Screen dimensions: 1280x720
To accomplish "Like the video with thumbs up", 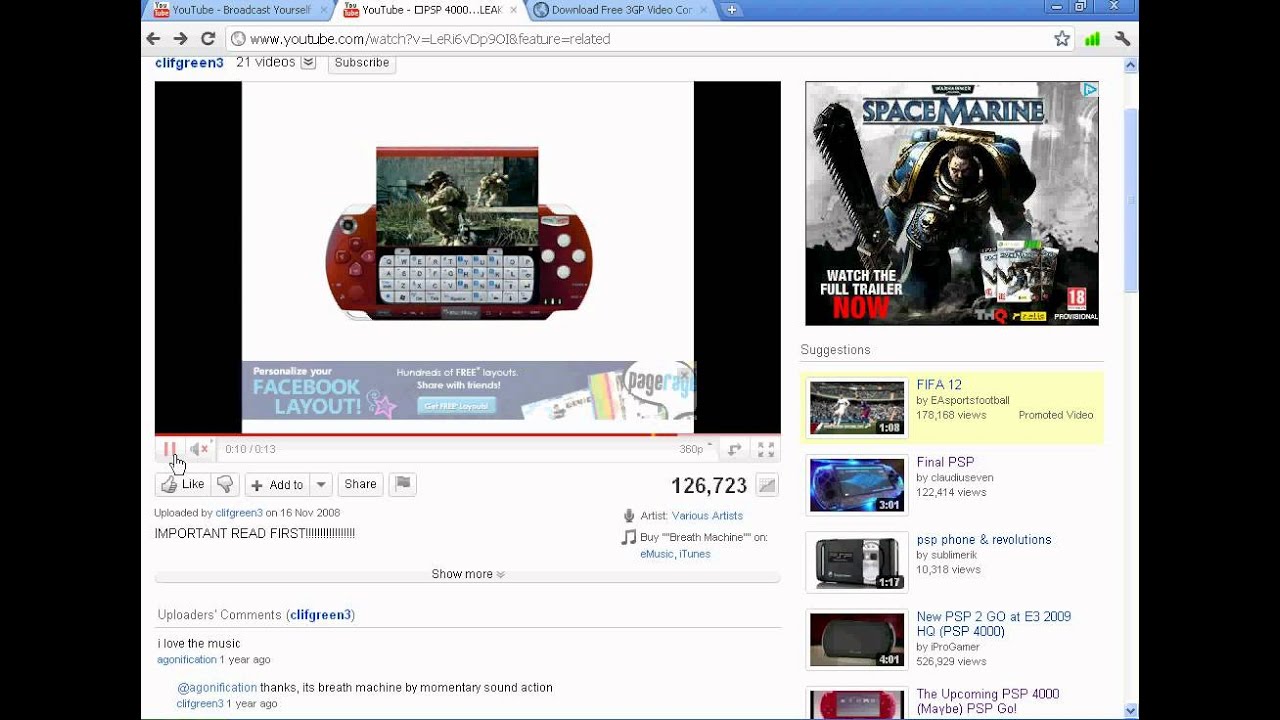I will pyautogui.click(x=183, y=485).
